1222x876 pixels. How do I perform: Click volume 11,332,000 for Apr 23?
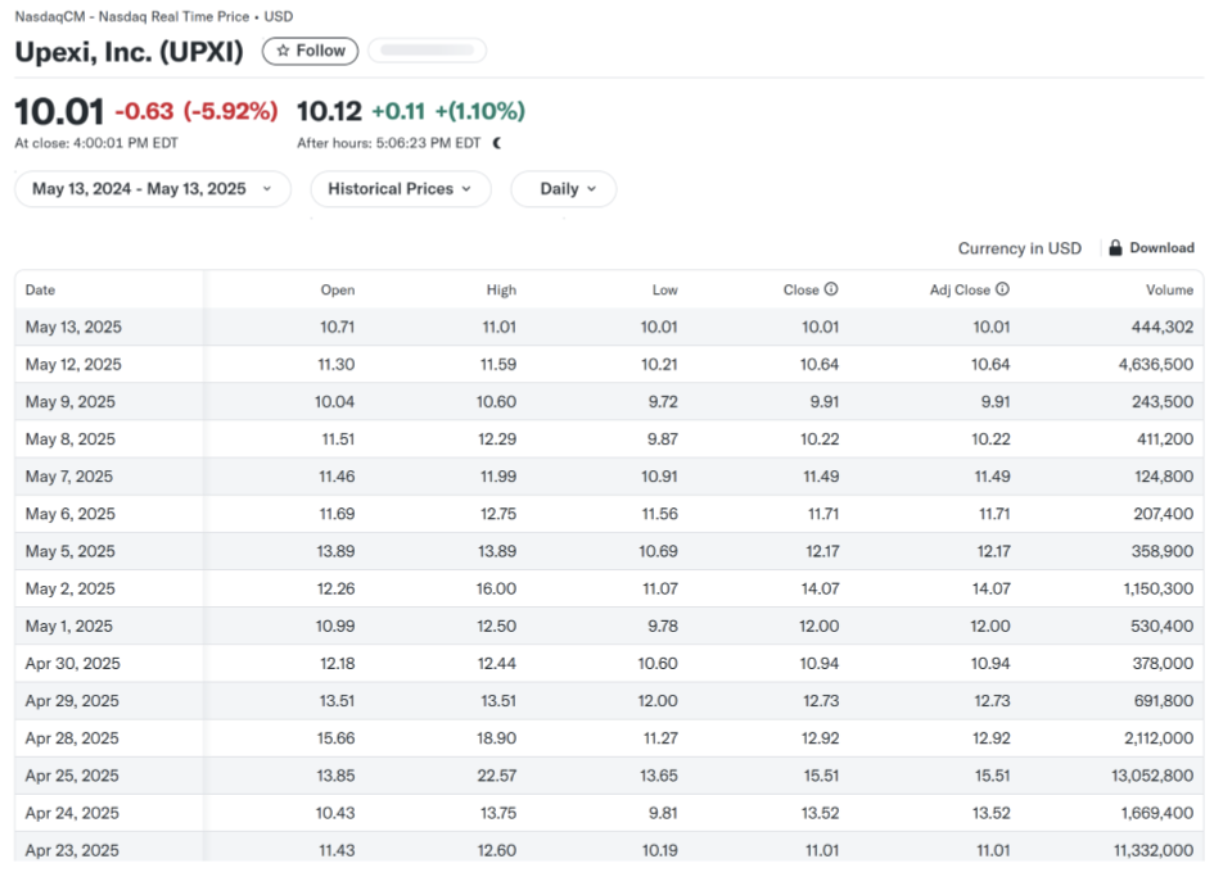tap(1153, 850)
